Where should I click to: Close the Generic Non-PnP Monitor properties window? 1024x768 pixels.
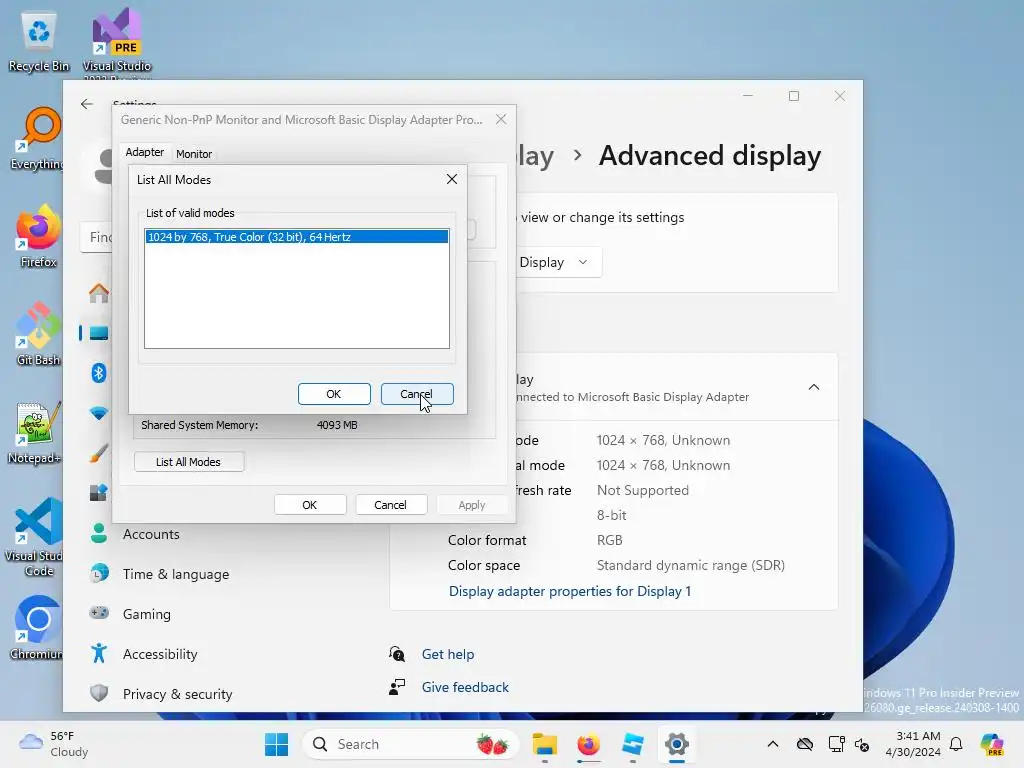tap(501, 120)
